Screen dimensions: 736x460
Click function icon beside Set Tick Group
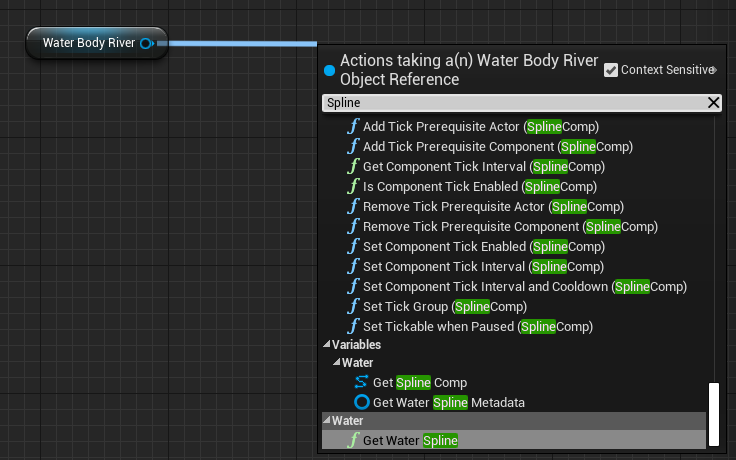pos(353,307)
